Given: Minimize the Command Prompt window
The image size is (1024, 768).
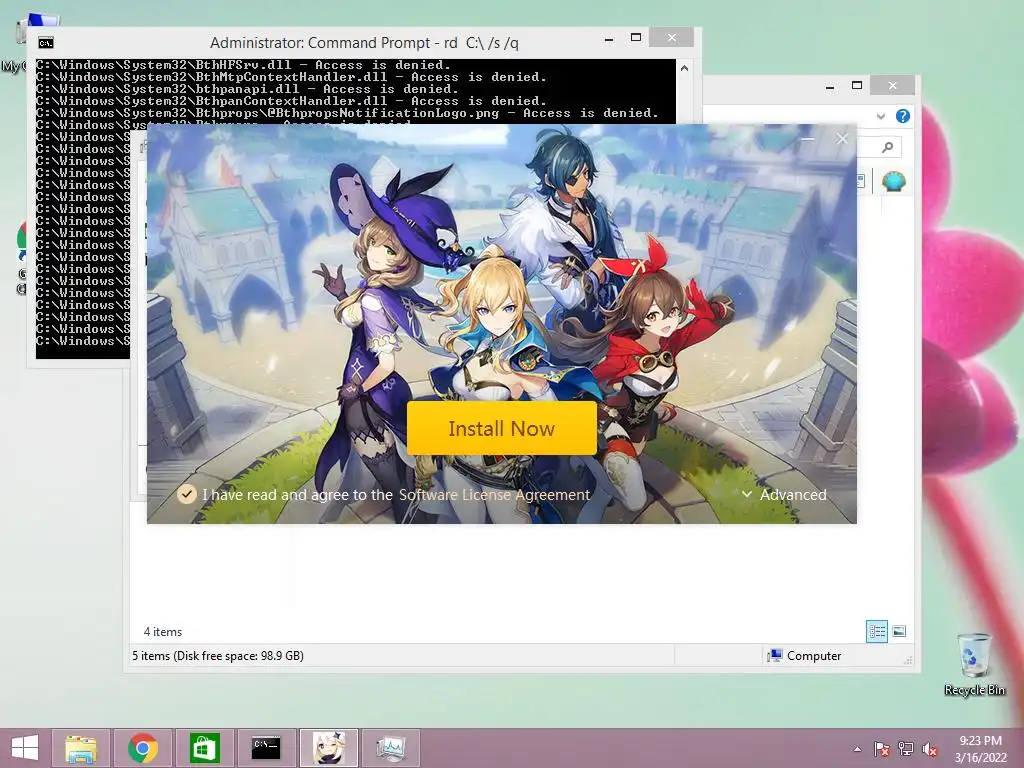Looking at the screenshot, I should click(609, 39).
